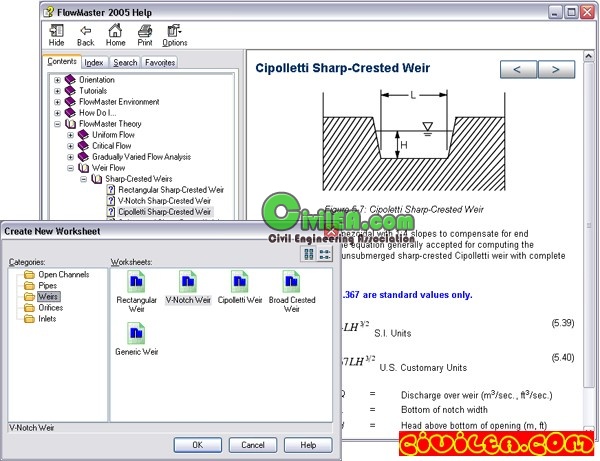Expand the Tutorials tree node
The image size is (600, 461).
(57, 91)
